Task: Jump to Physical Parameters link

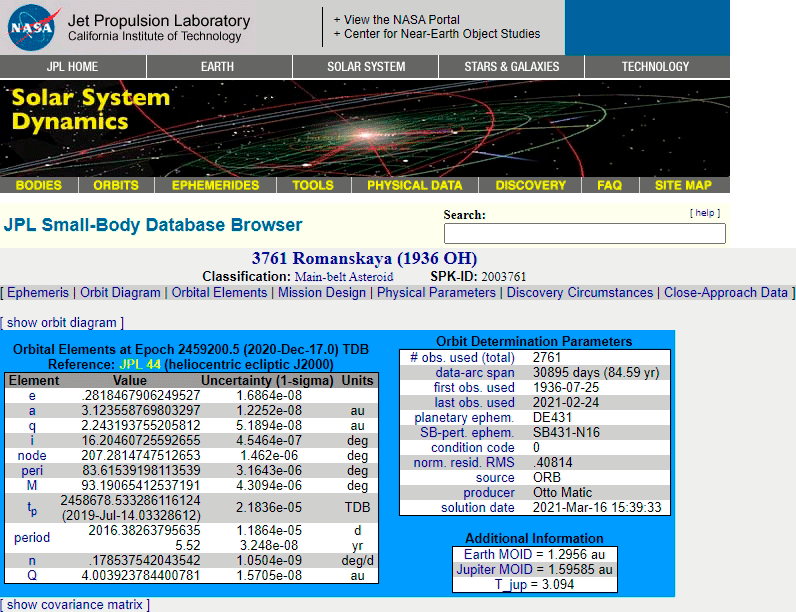Action: tap(436, 293)
